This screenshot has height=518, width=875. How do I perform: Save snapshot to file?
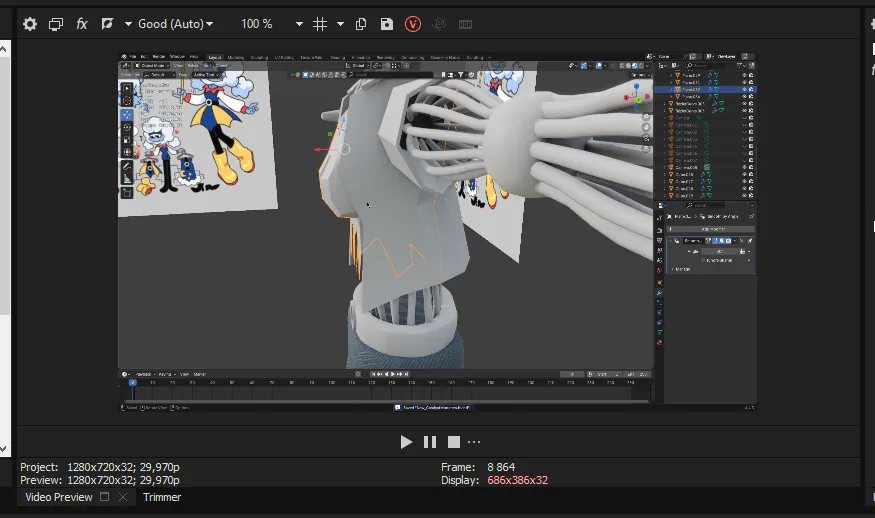pos(387,24)
